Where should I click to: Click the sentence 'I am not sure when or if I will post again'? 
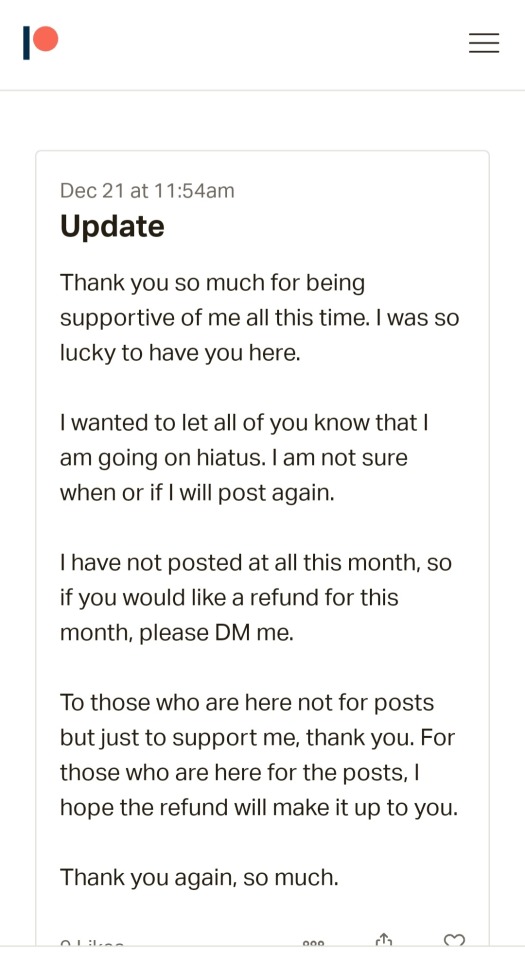[234, 475]
